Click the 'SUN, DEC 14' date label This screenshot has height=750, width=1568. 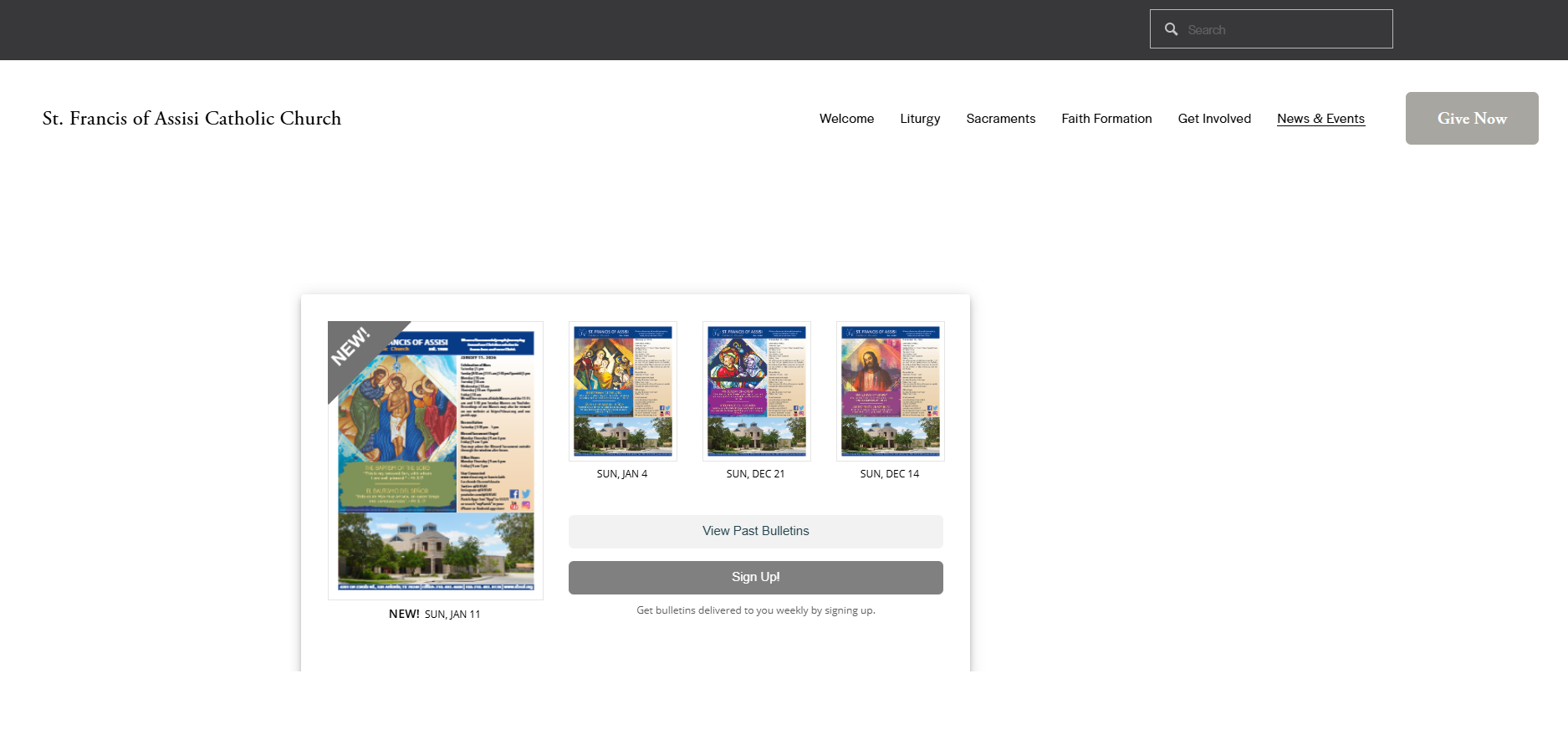[x=890, y=474]
